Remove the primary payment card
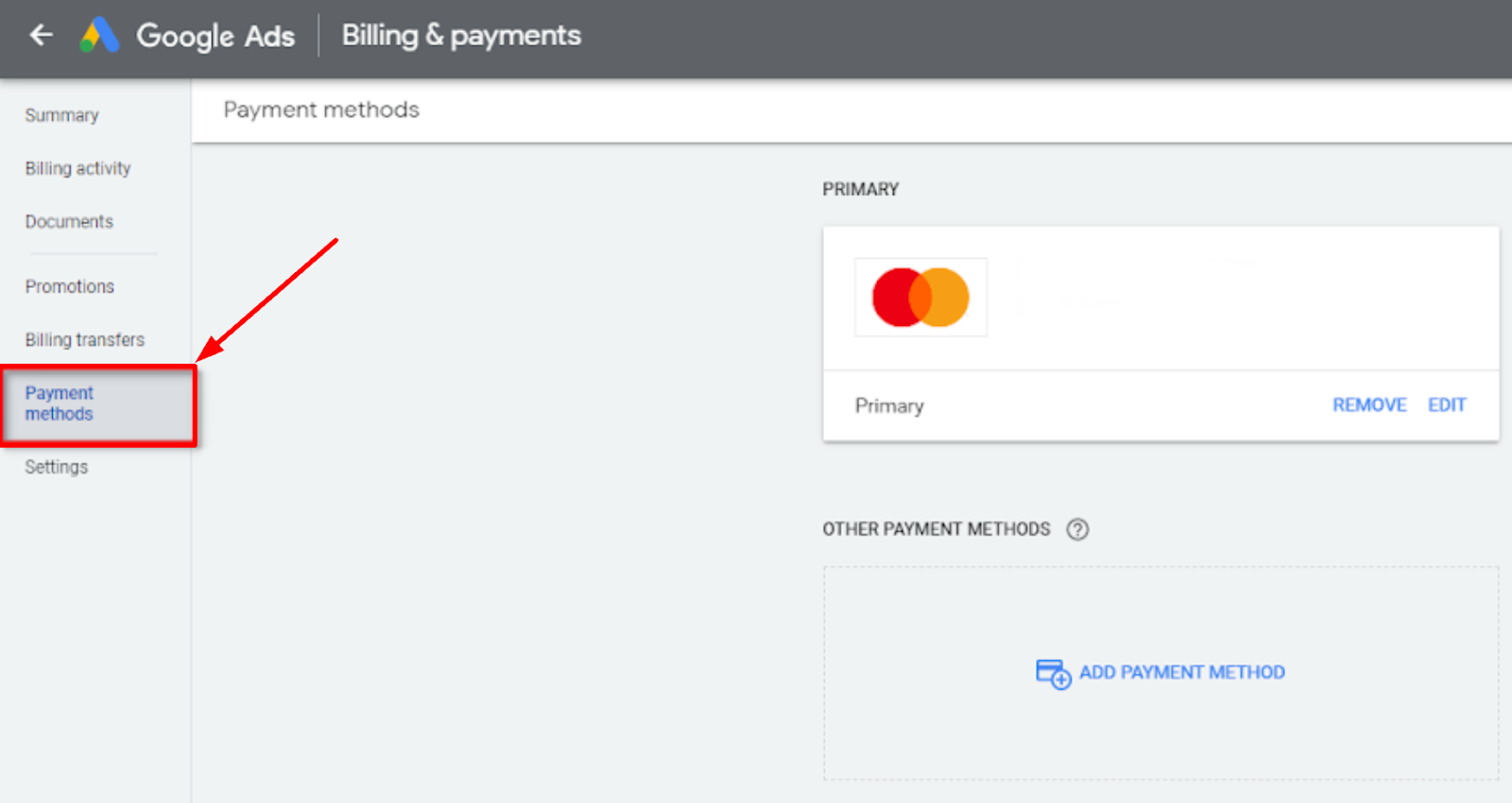Screen dimensions: 1512x803 click(1369, 404)
